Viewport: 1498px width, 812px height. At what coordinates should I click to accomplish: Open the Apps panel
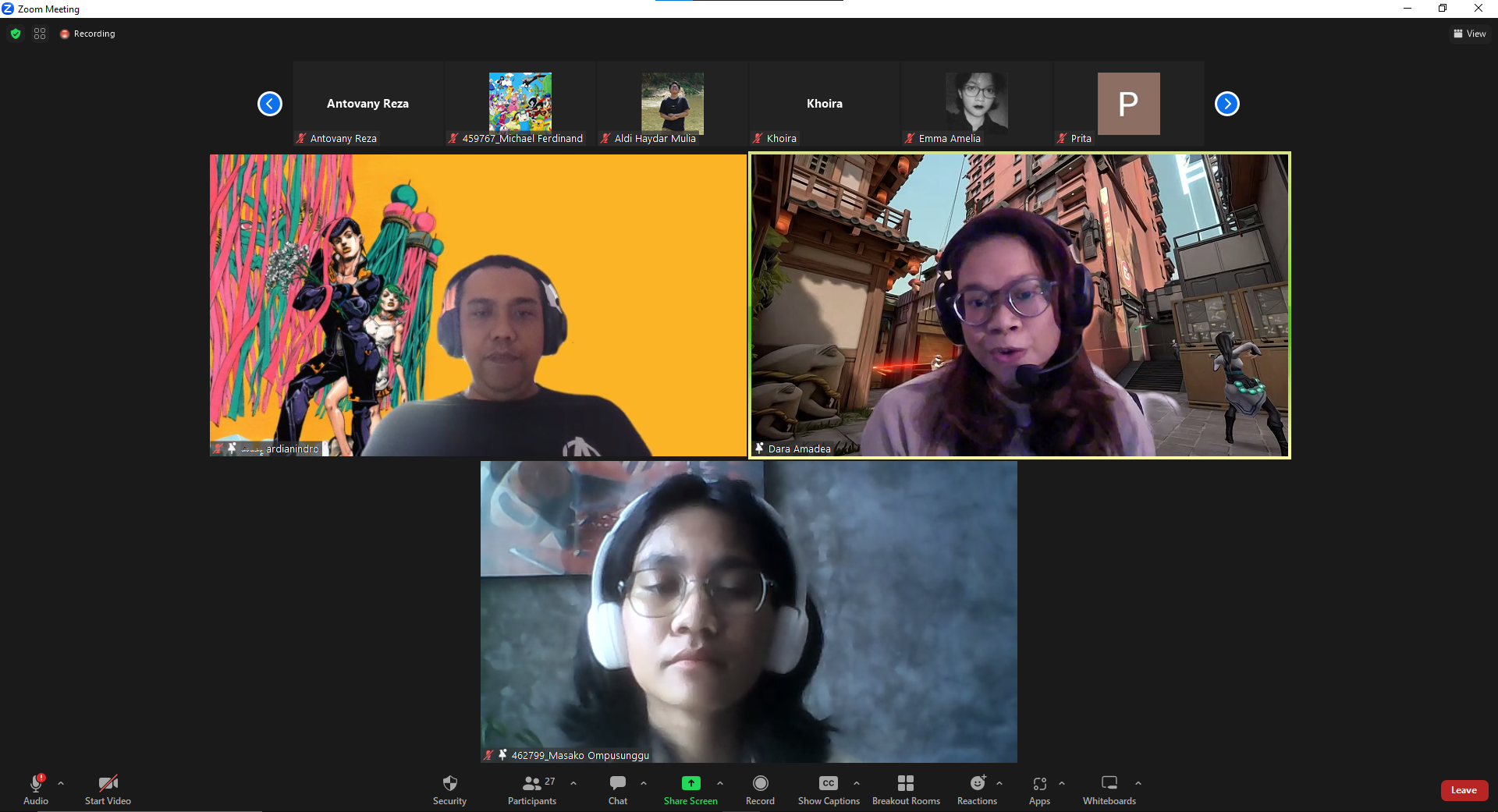coord(1039,789)
